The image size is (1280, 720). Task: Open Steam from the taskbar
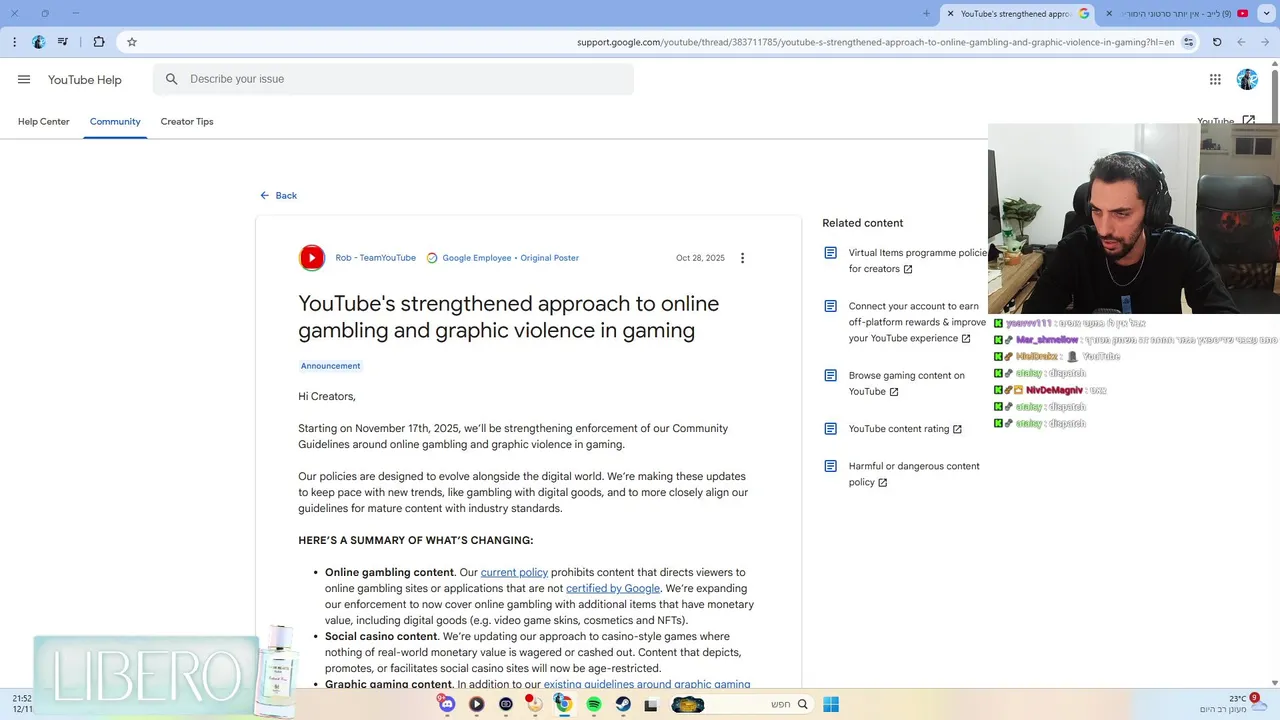tap(623, 704)
